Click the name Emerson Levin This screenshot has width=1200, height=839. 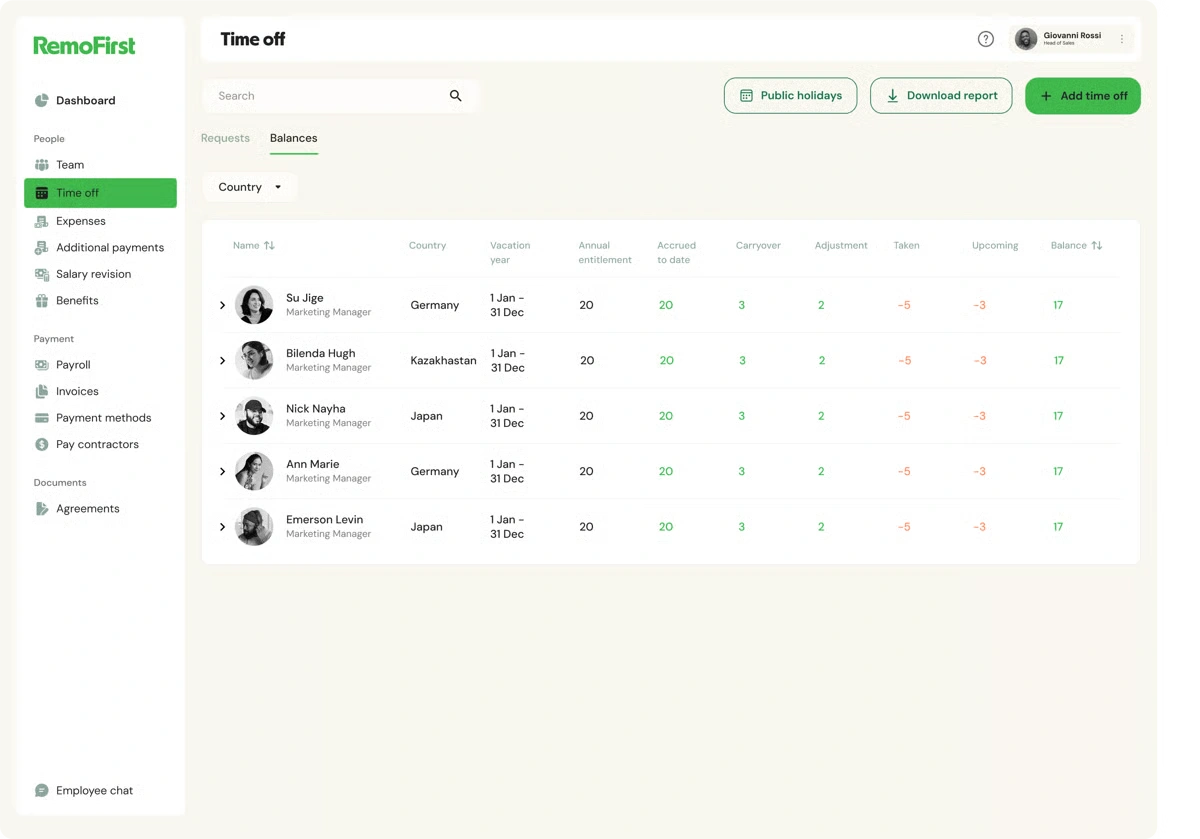tap(325, 519)
